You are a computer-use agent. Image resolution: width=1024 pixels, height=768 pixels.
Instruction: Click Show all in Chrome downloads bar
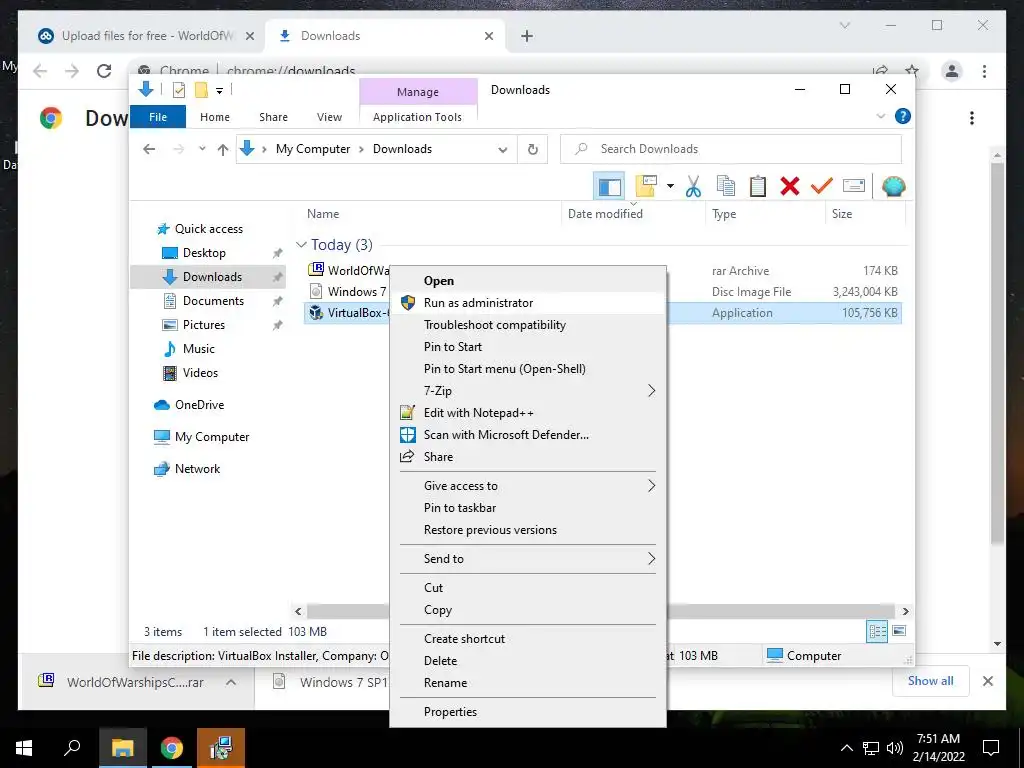pos(931,681)
